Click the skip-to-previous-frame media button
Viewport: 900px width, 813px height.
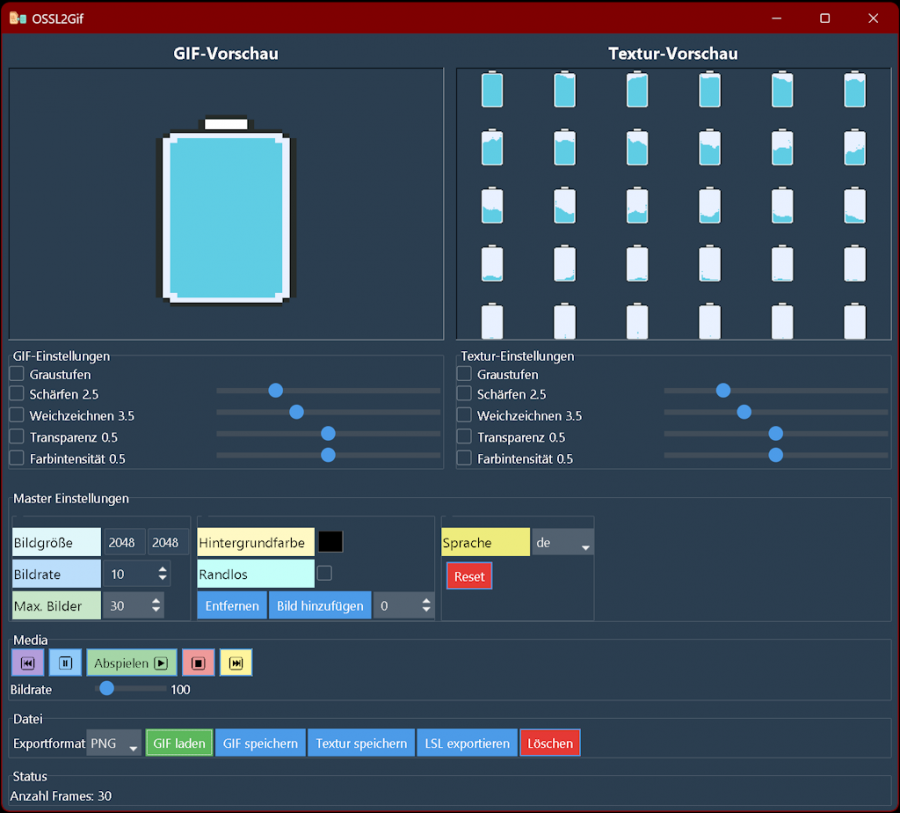coord(27,663)
